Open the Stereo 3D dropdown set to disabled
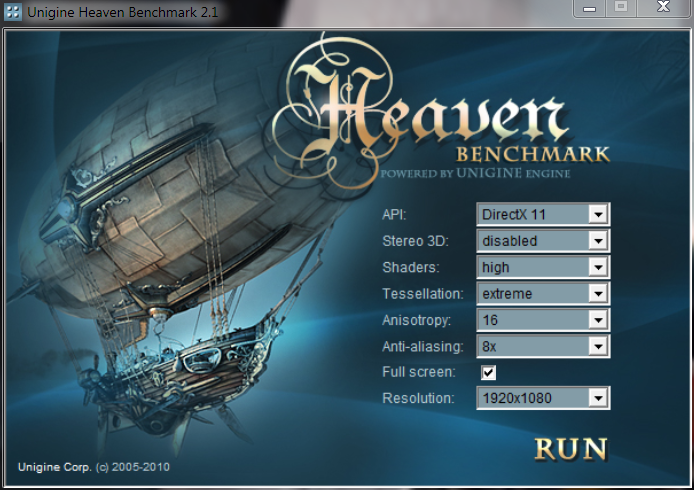The height and width of the screenshot is (490, 694). (543, 241)
